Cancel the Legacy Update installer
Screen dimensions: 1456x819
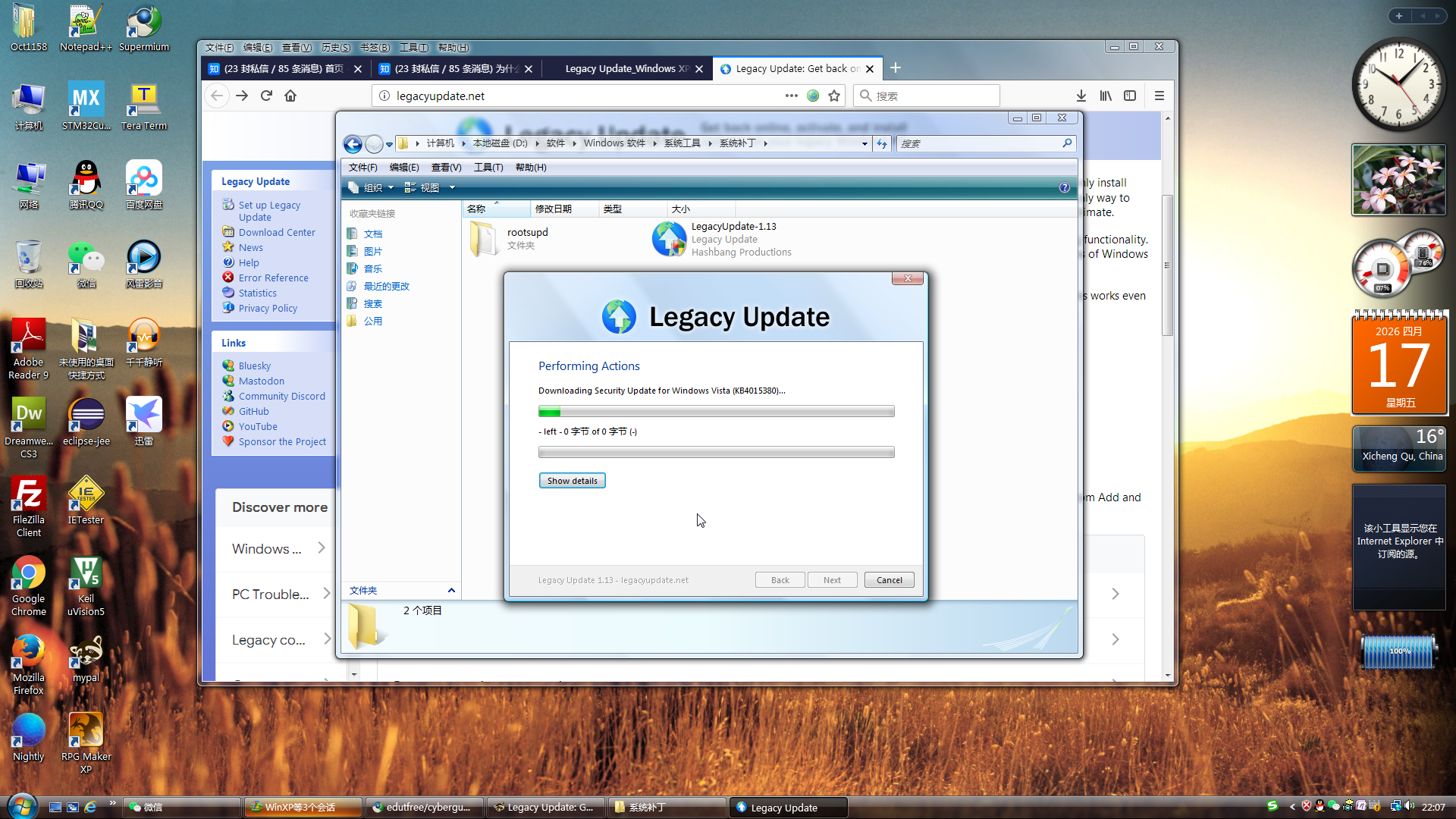(x=889, y=580)
